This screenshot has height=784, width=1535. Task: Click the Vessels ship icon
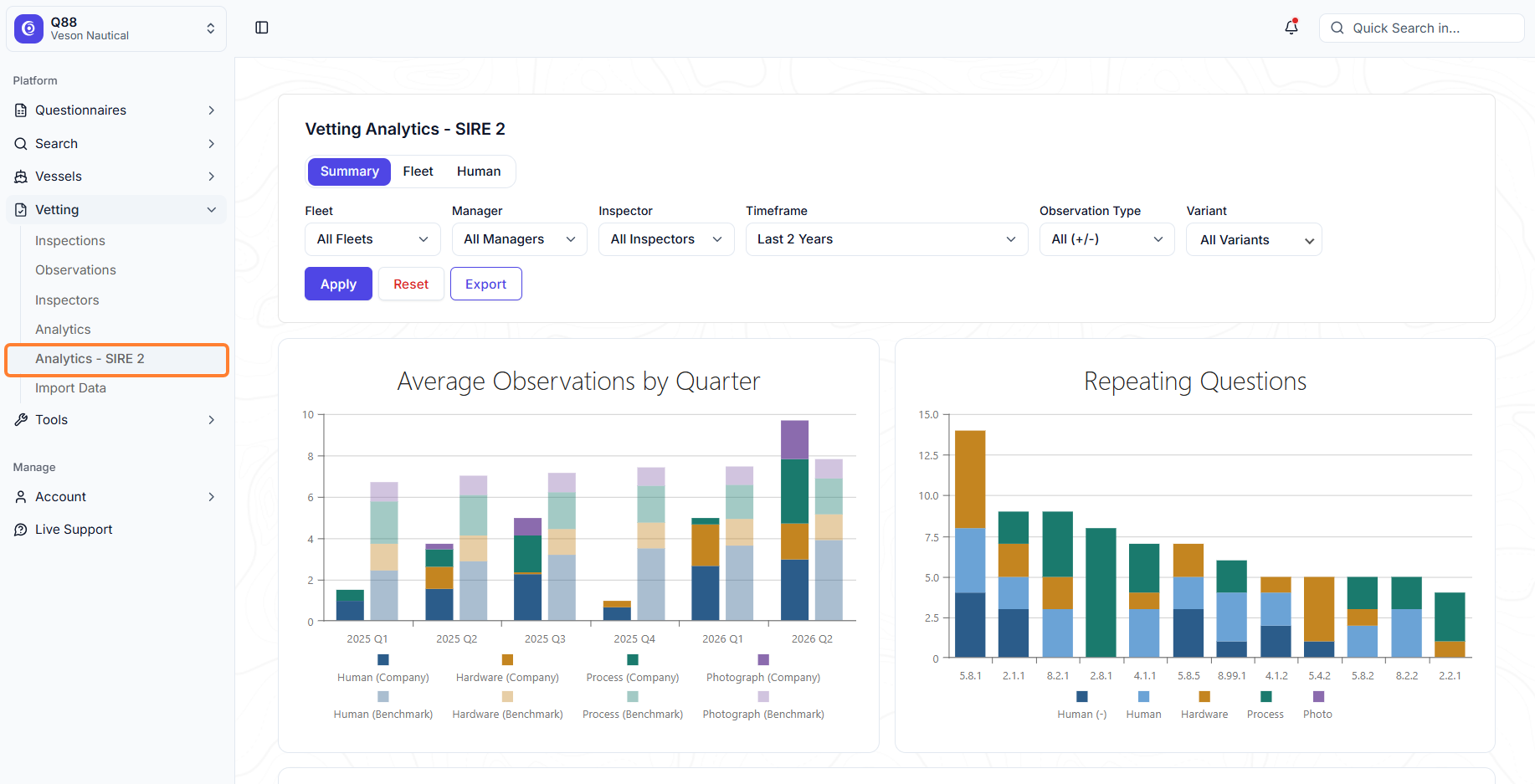[x=21, y=177]
